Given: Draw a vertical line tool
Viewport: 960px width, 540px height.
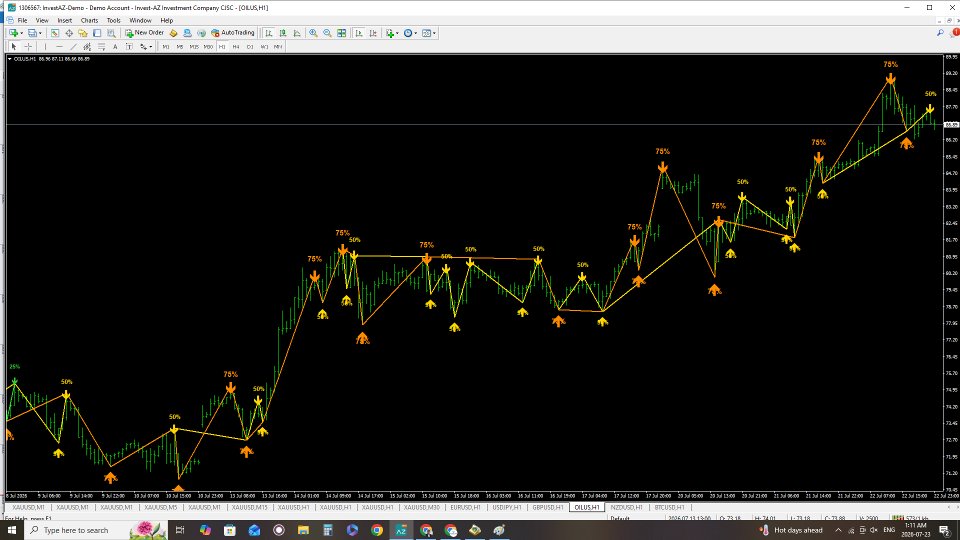Looking at the screenshot, I should pyautogui.click(x=45, y=47).
